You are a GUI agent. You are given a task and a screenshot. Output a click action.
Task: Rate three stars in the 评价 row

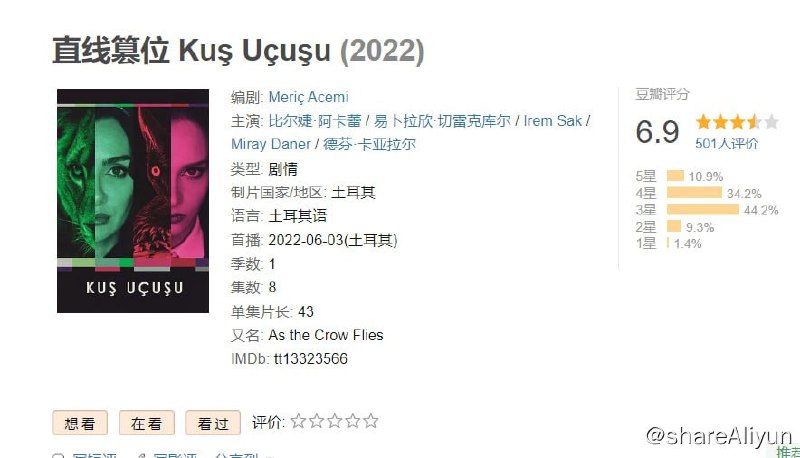click(335, 421)
